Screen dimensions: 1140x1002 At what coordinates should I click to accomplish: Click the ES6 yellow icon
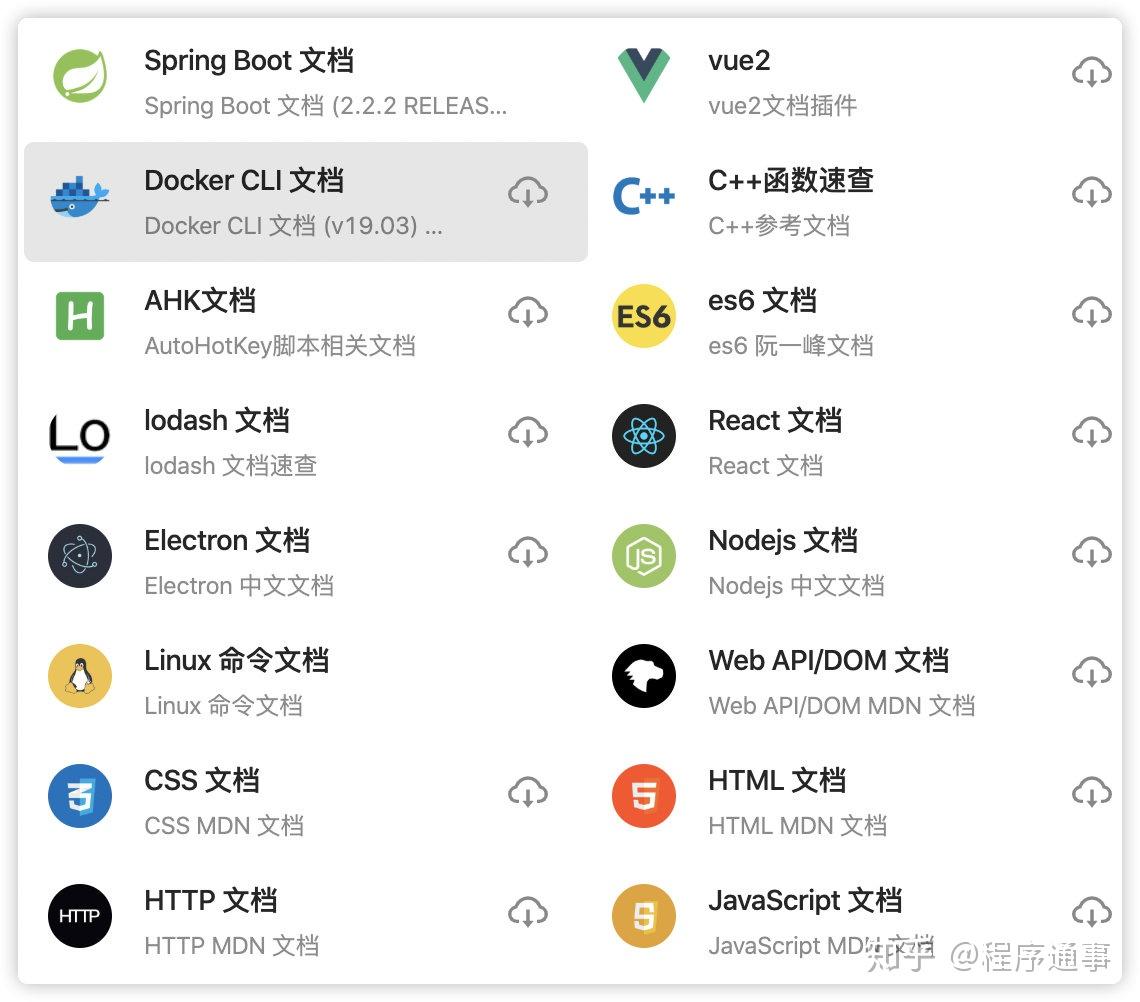[643, 315]
